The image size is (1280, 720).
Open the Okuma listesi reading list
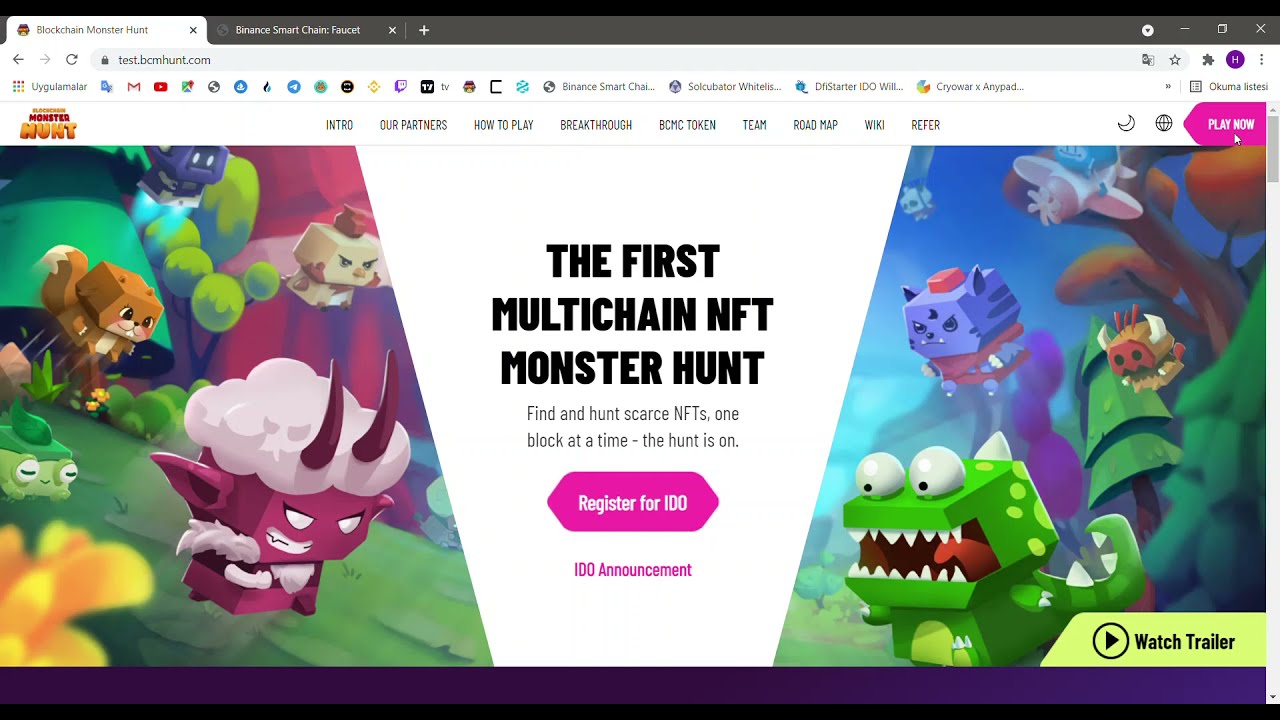[1229, 87]
